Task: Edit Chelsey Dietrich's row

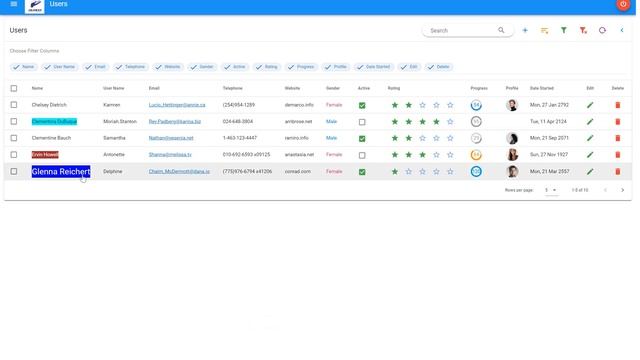Action: [590, 105]
